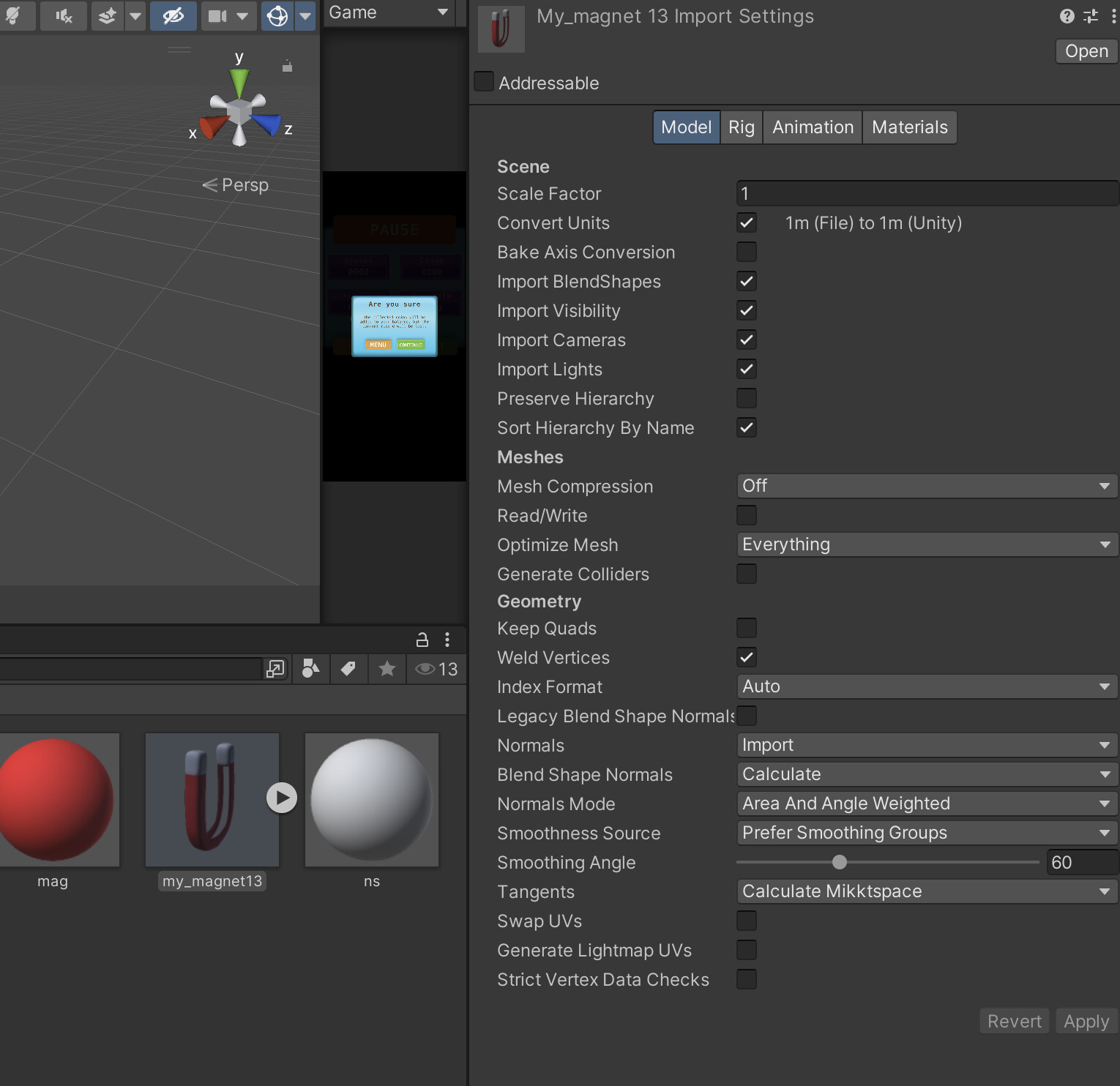Select the effects toggle icon in Scene toolbar
The image size is (1120, 1086).
point(107,16)
